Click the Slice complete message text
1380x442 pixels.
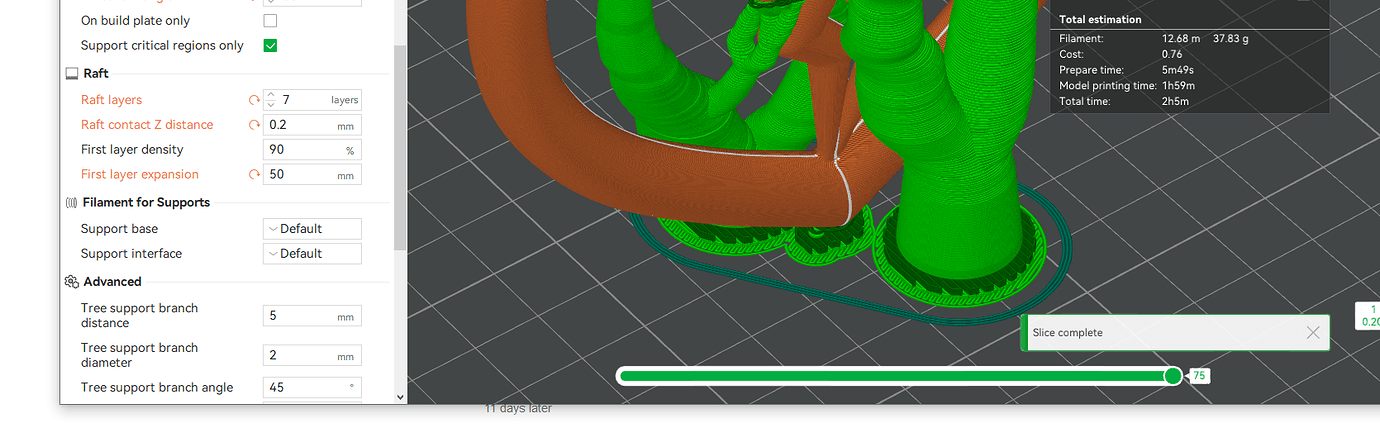click(1067, 333)
